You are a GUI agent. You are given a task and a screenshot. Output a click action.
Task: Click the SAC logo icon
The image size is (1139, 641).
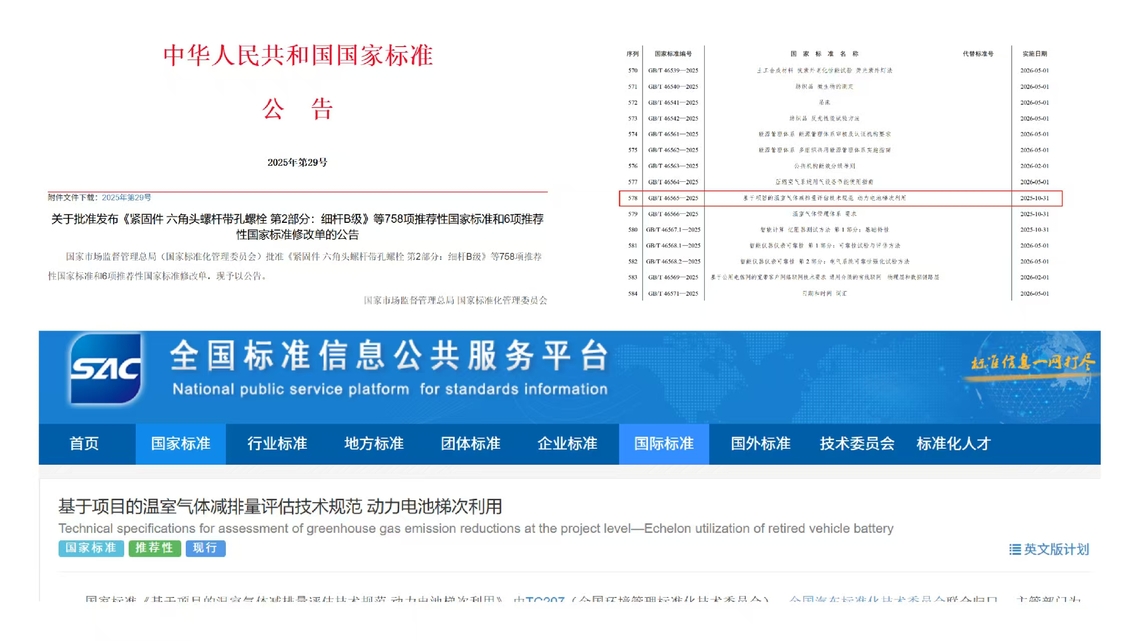tap(105, 369)
